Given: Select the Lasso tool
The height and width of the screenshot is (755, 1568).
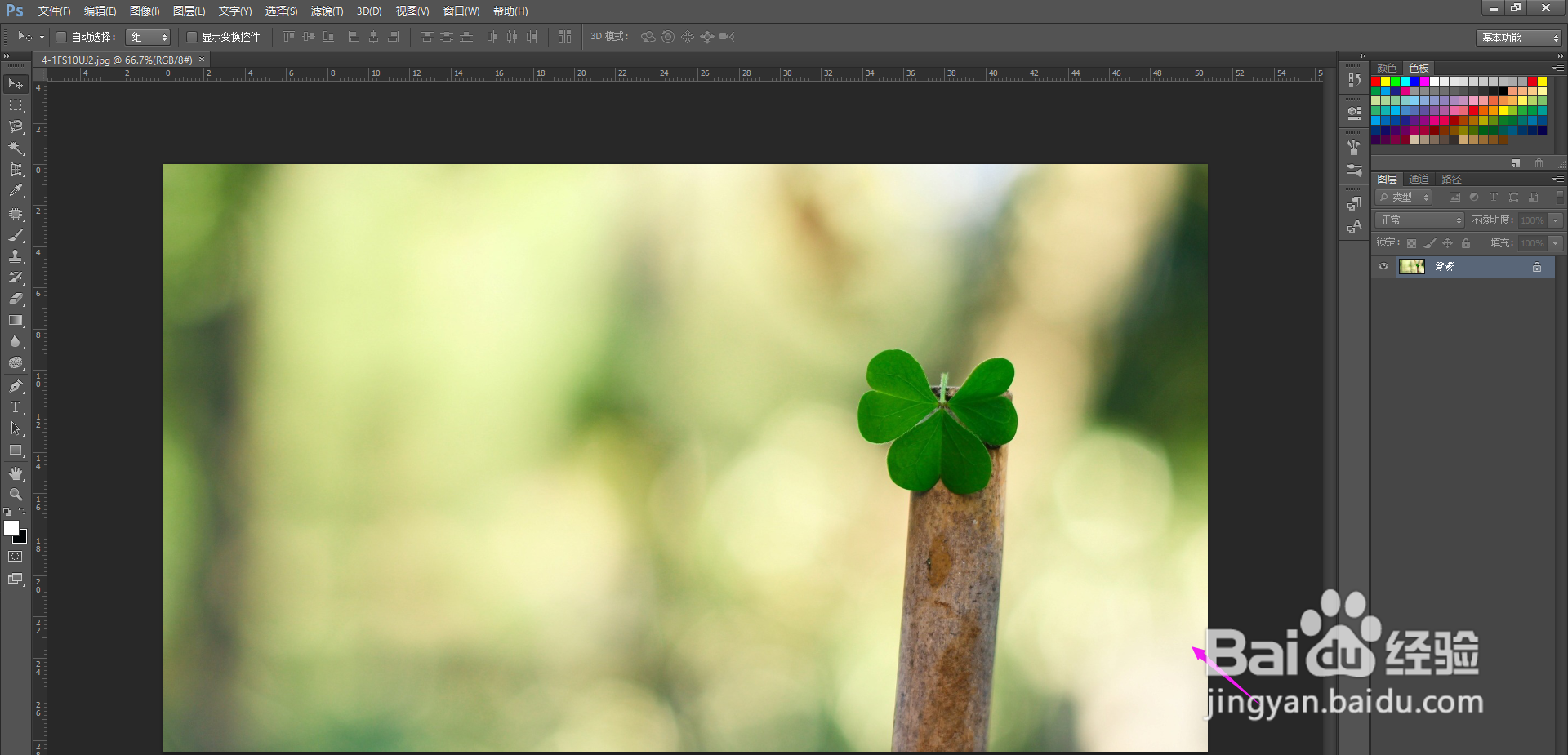Looking at the screenshot, I should (16, 127).
